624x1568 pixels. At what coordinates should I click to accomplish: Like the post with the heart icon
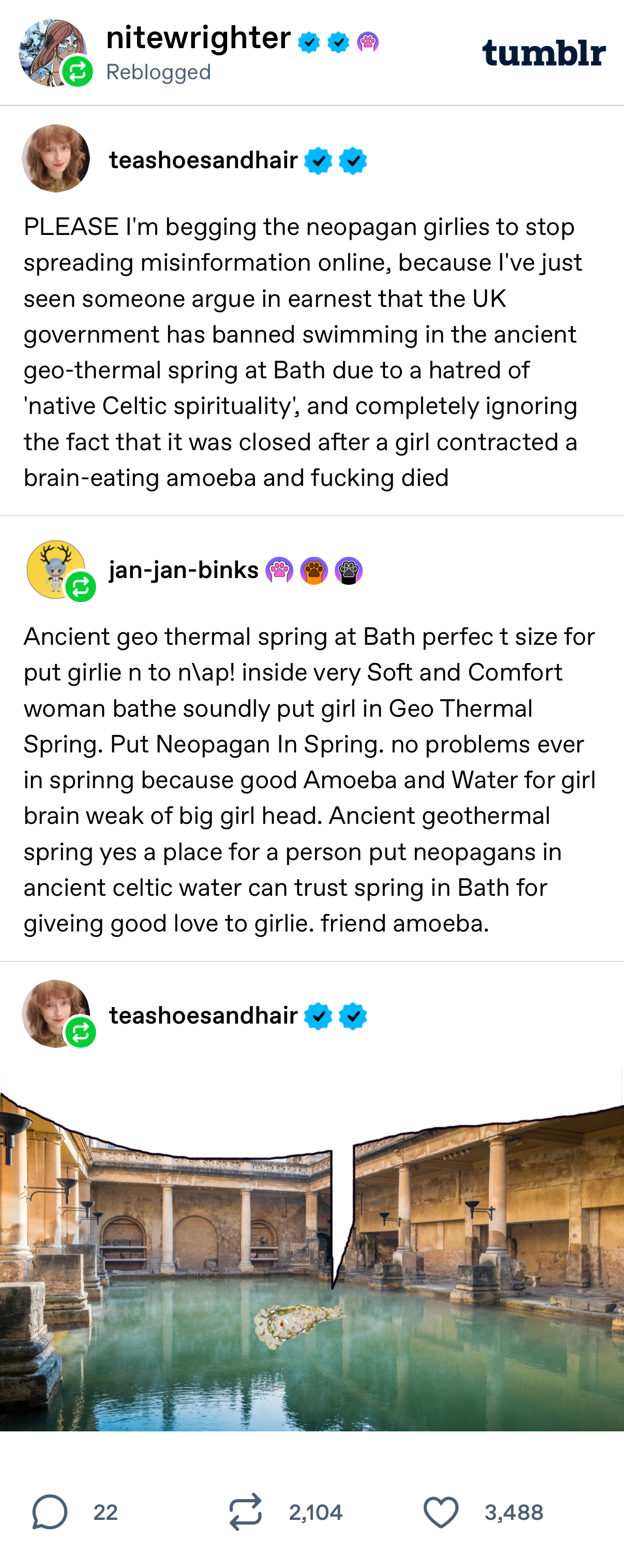tap(441, 1512)
